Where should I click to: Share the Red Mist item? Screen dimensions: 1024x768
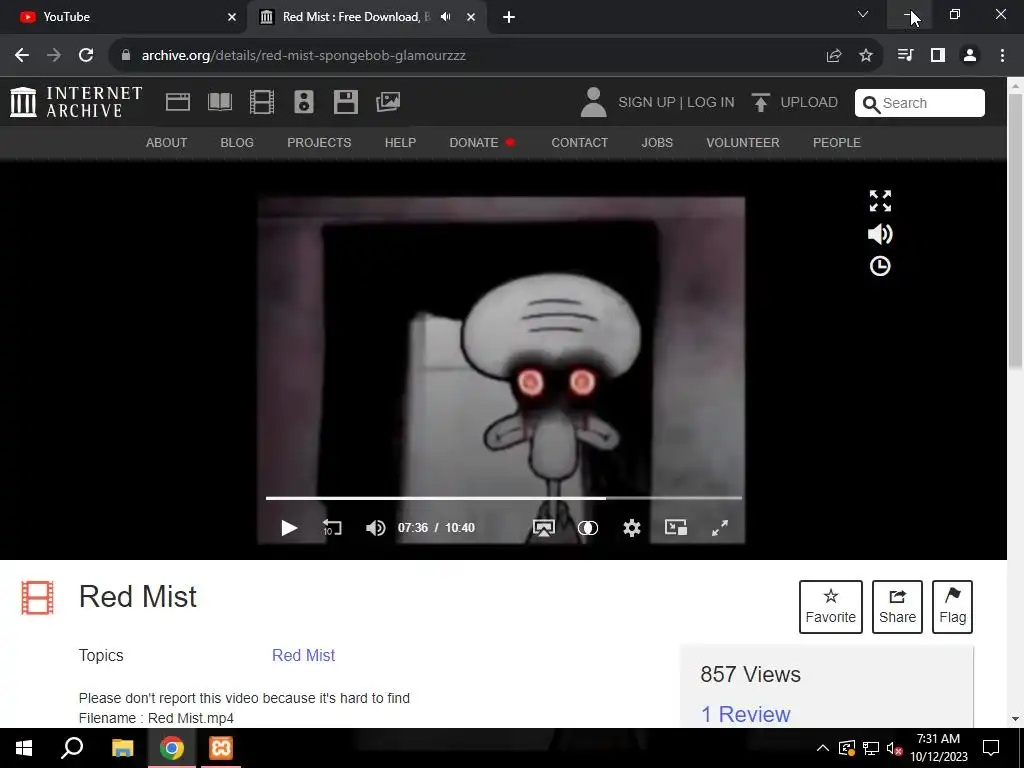[897, 607]
